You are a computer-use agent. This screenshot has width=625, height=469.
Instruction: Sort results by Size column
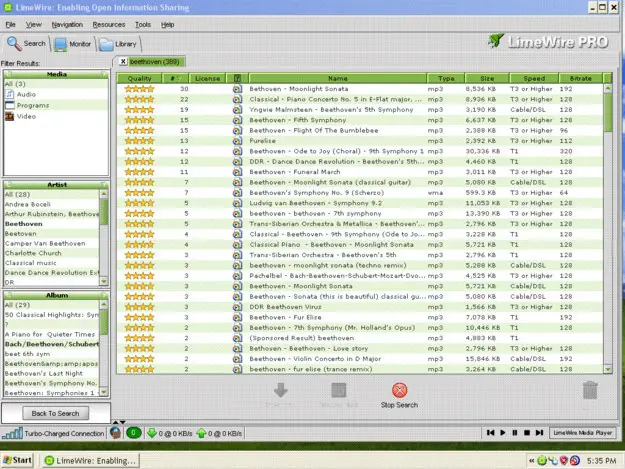coord(487,78)
